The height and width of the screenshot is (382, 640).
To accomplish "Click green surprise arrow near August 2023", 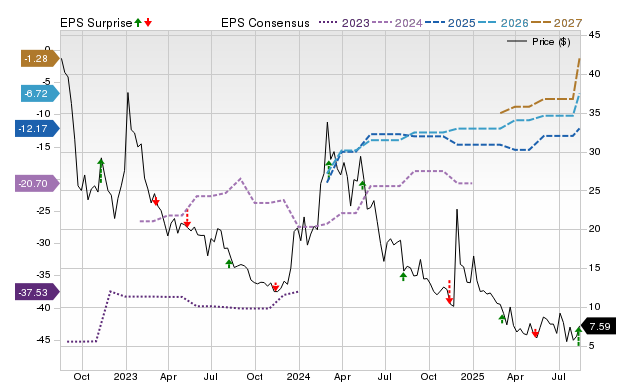I will (x=229, y=264).
